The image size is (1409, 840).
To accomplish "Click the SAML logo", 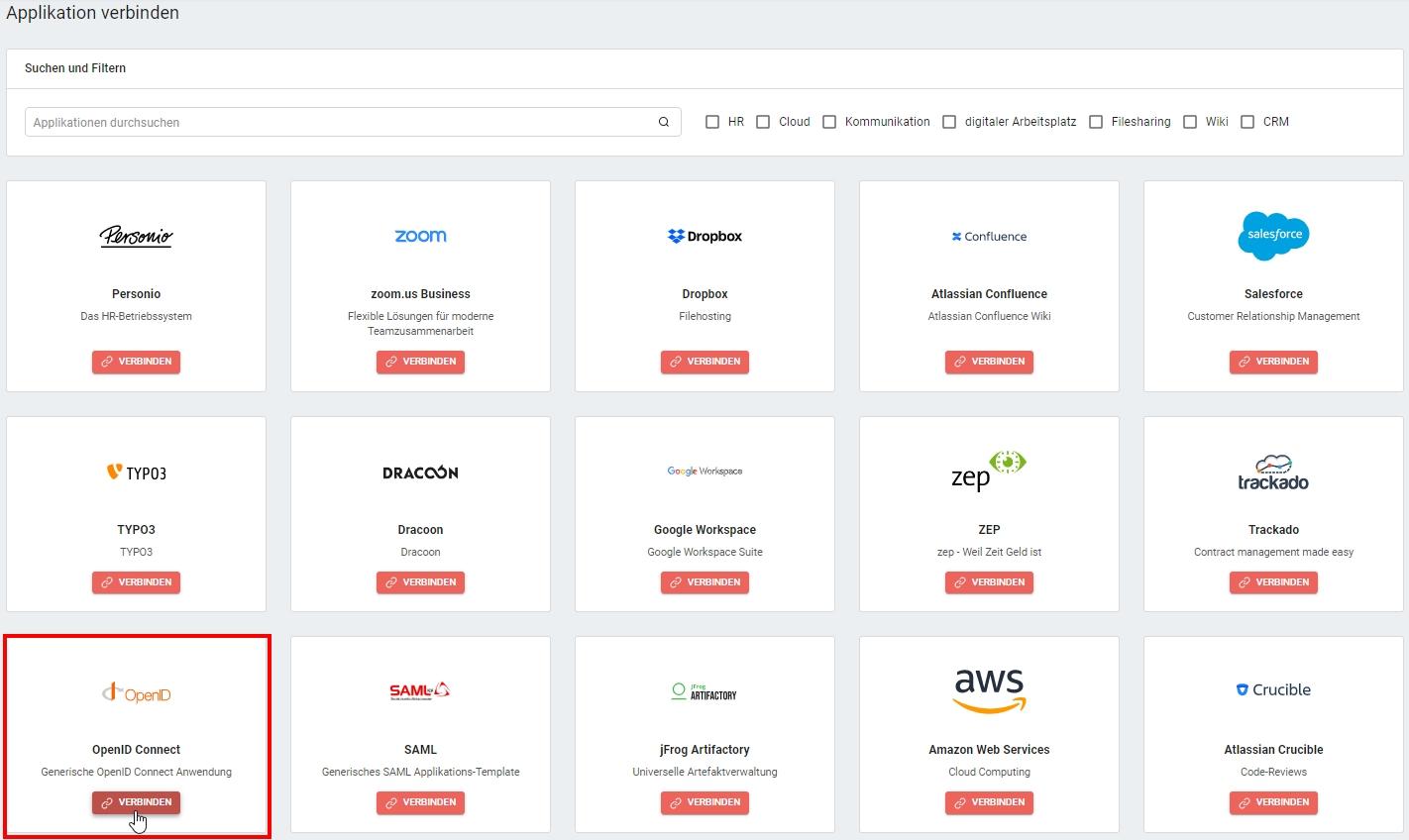I will click(420, 690).
